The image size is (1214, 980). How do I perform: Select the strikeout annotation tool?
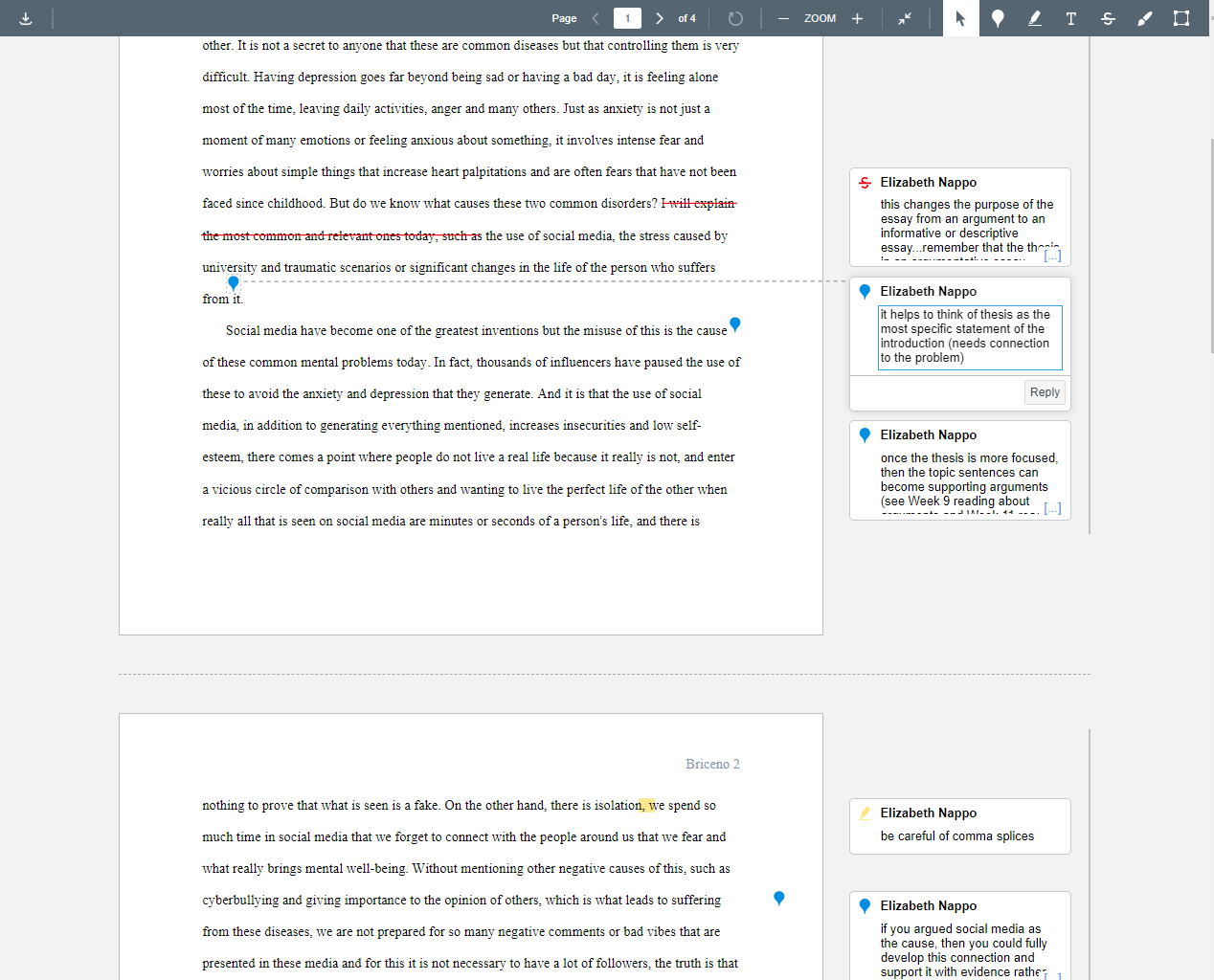(1108, 18)
